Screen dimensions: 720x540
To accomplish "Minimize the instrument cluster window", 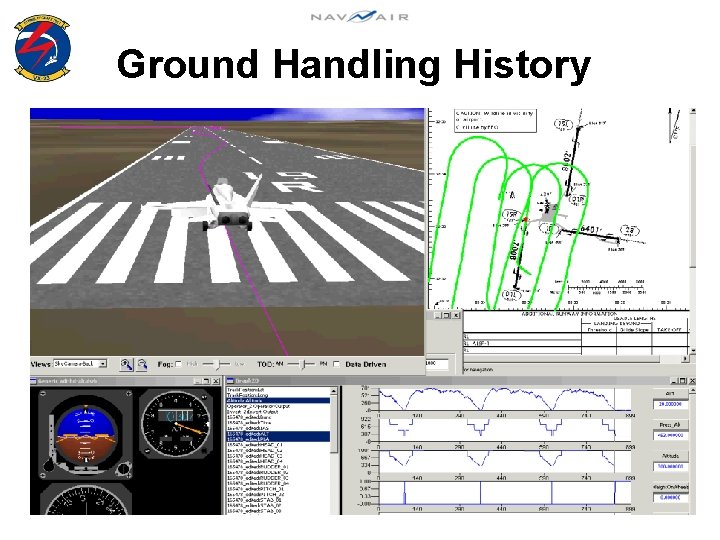I will pos(197,381).
